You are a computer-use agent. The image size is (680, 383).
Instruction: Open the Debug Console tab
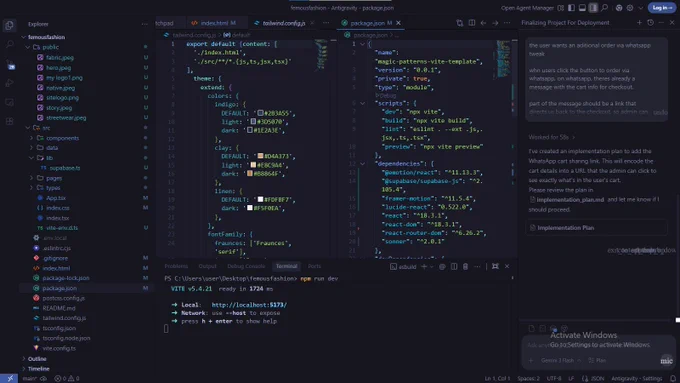pos(246,266)
